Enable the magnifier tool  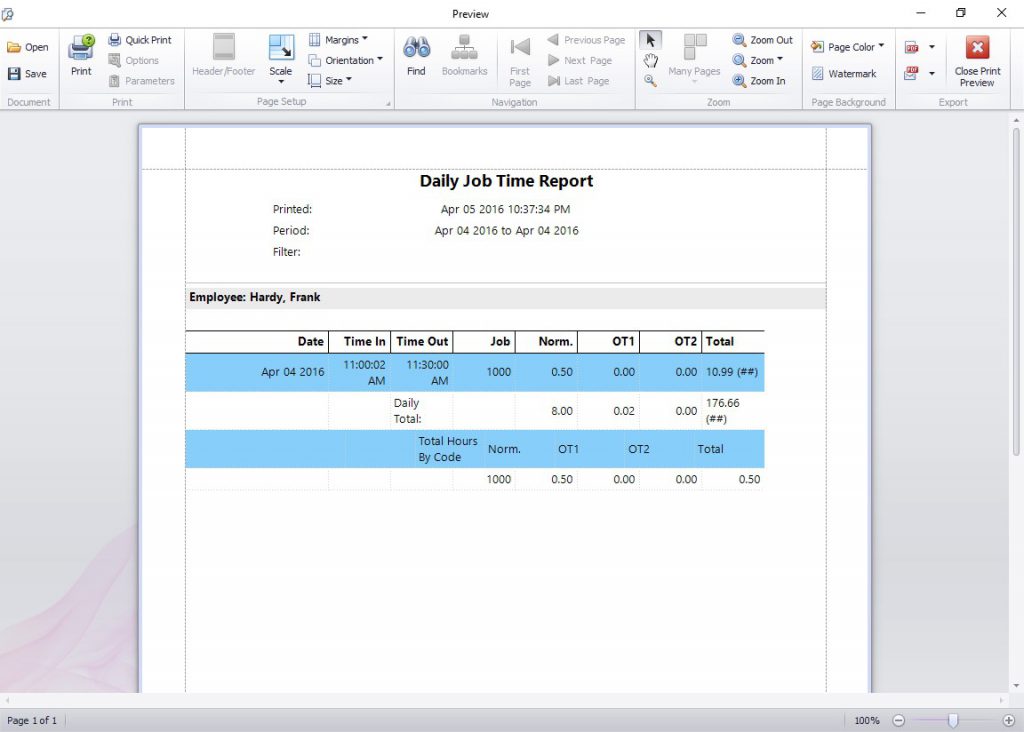651,80
